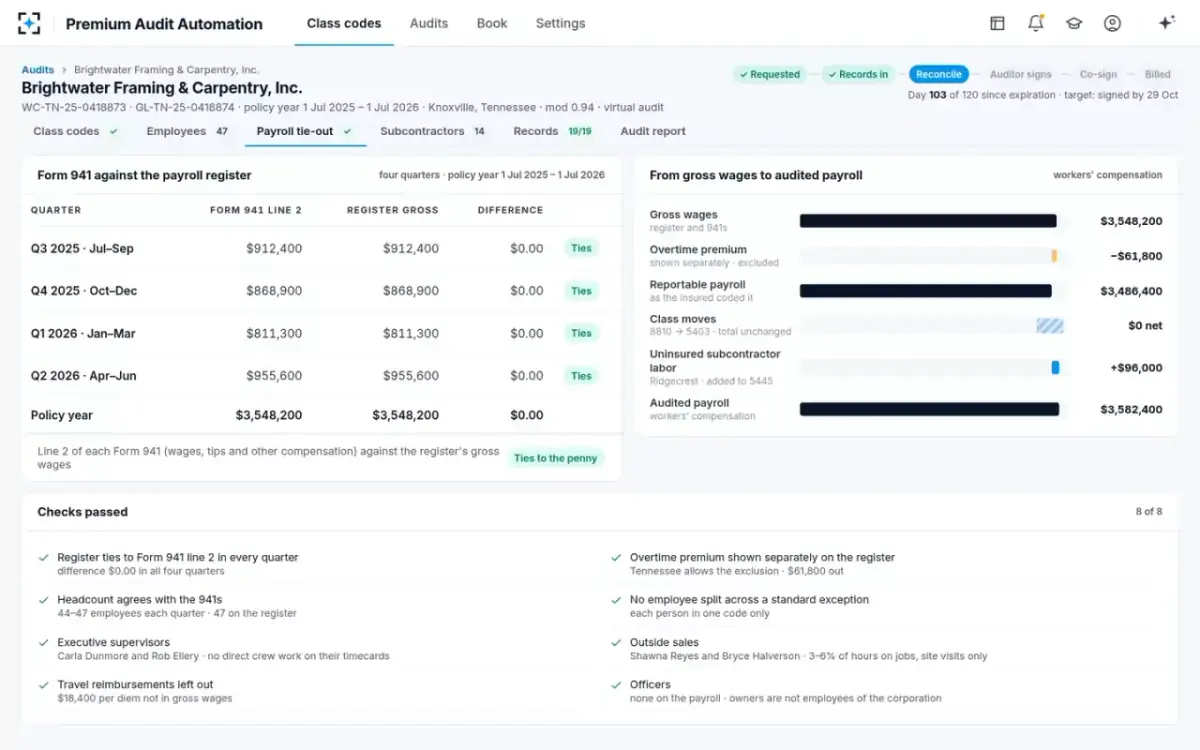Click checkmark beside Headcount agrees with the 941s
Viewport: 1200px width, 750px height.
[43, 600]
